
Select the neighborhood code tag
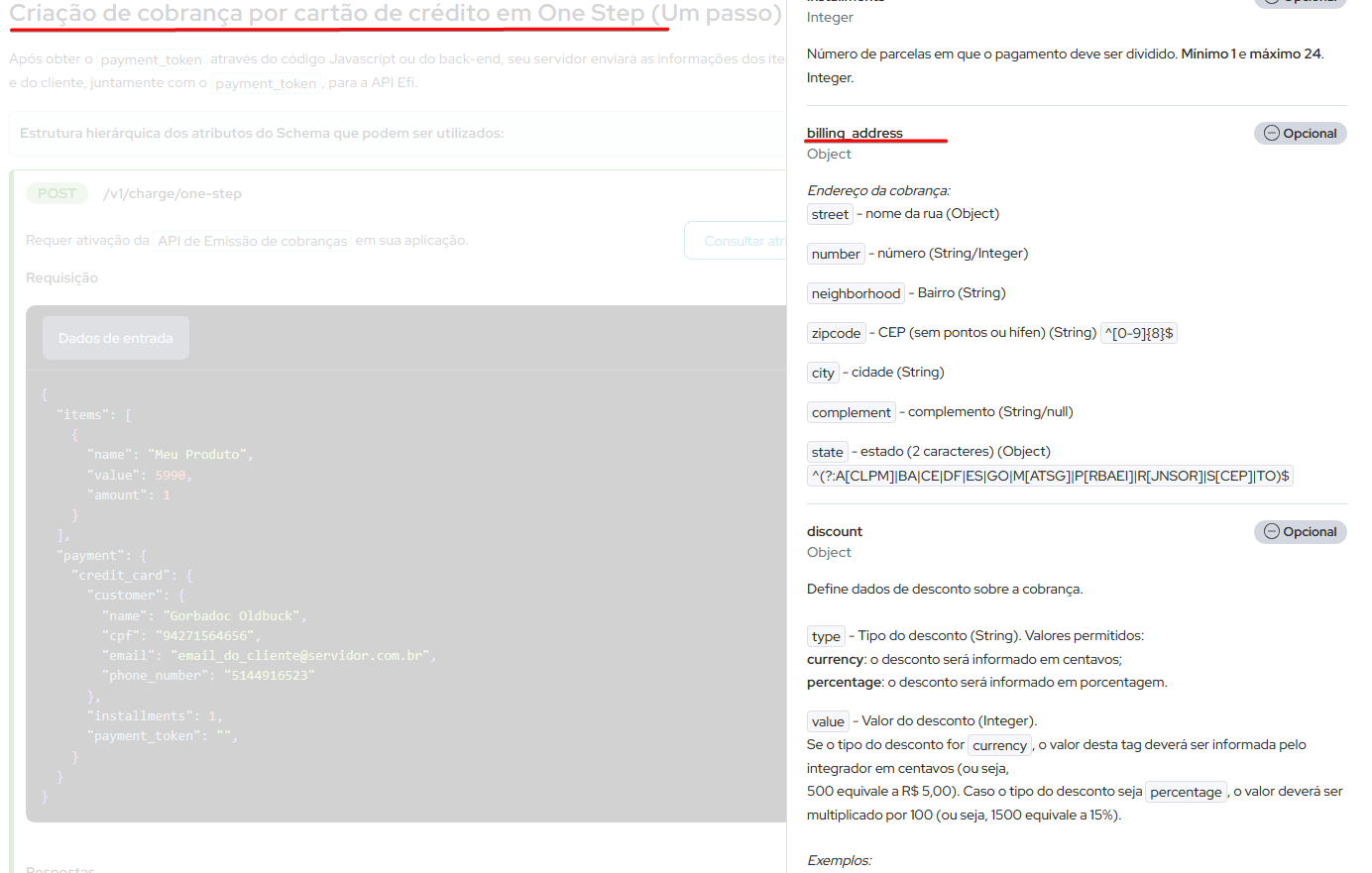856,293
